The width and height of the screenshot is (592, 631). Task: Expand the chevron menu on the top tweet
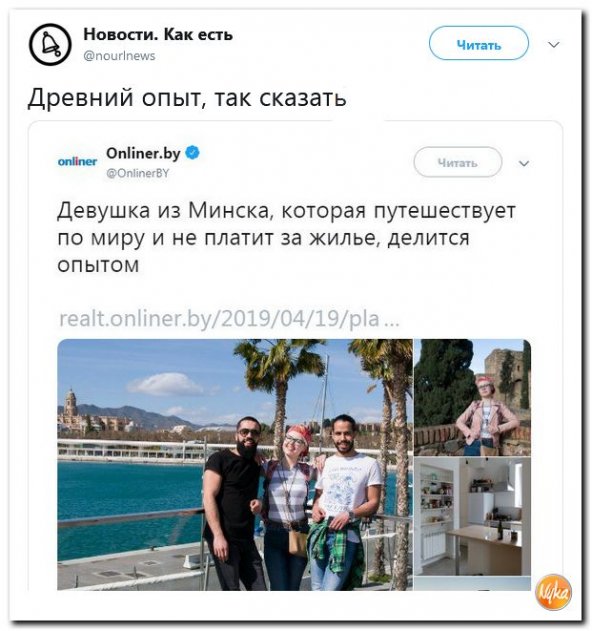tap(554, 44)
